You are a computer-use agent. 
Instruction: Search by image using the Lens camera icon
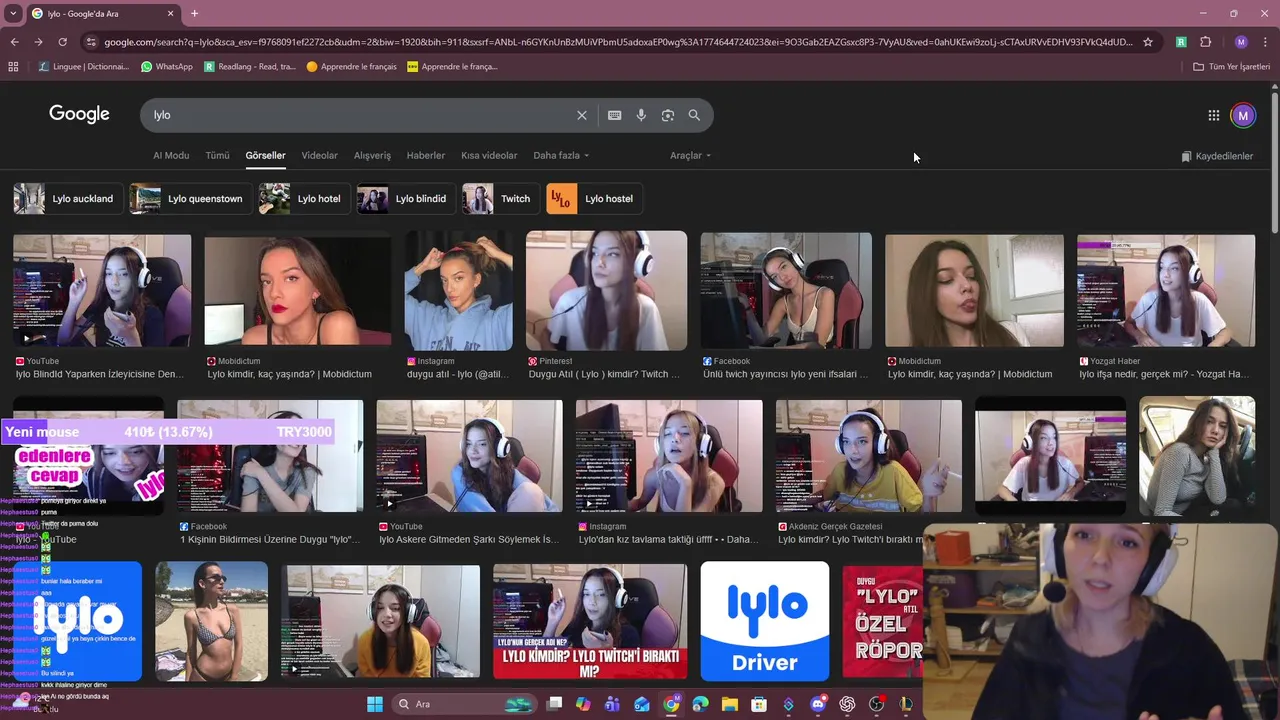click(x=668, y=115)
